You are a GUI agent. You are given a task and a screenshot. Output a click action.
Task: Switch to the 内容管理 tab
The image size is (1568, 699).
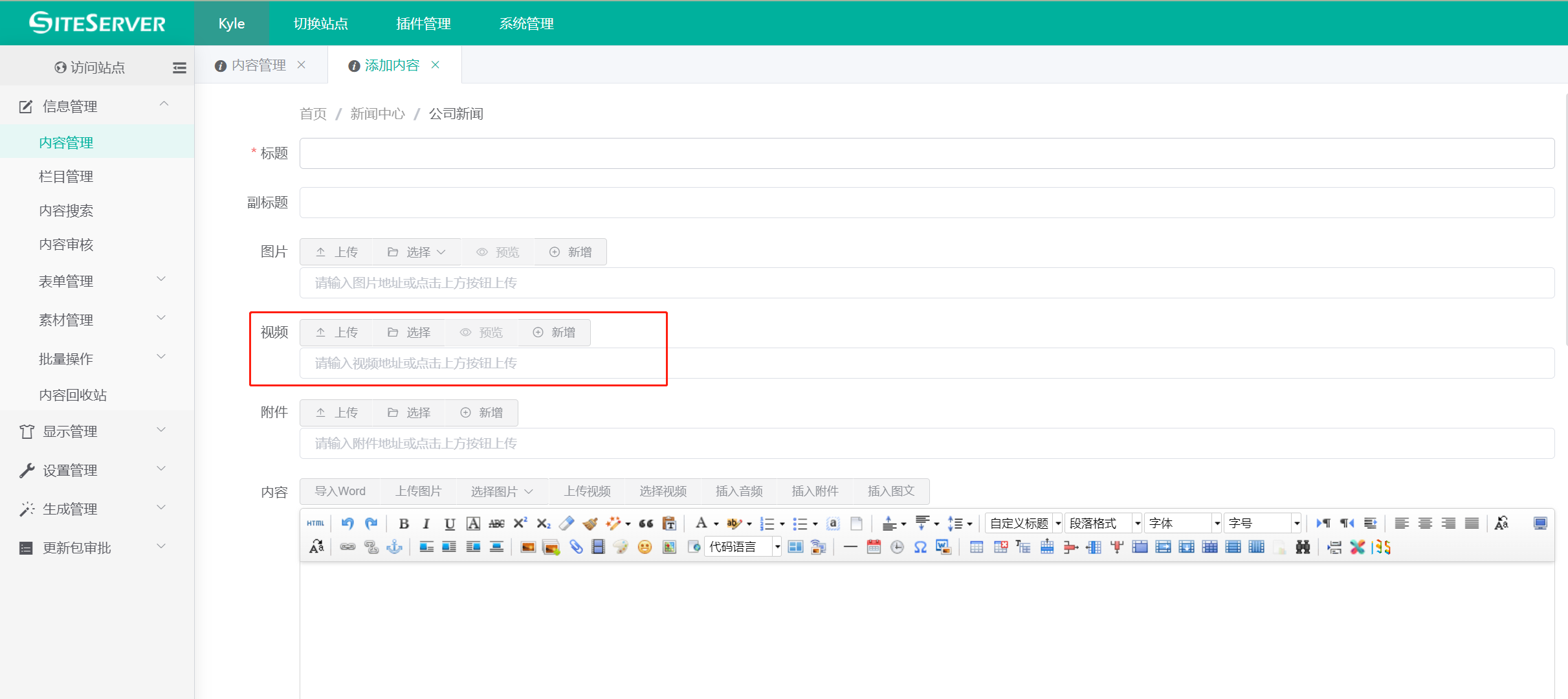click(x=259, y=65)
